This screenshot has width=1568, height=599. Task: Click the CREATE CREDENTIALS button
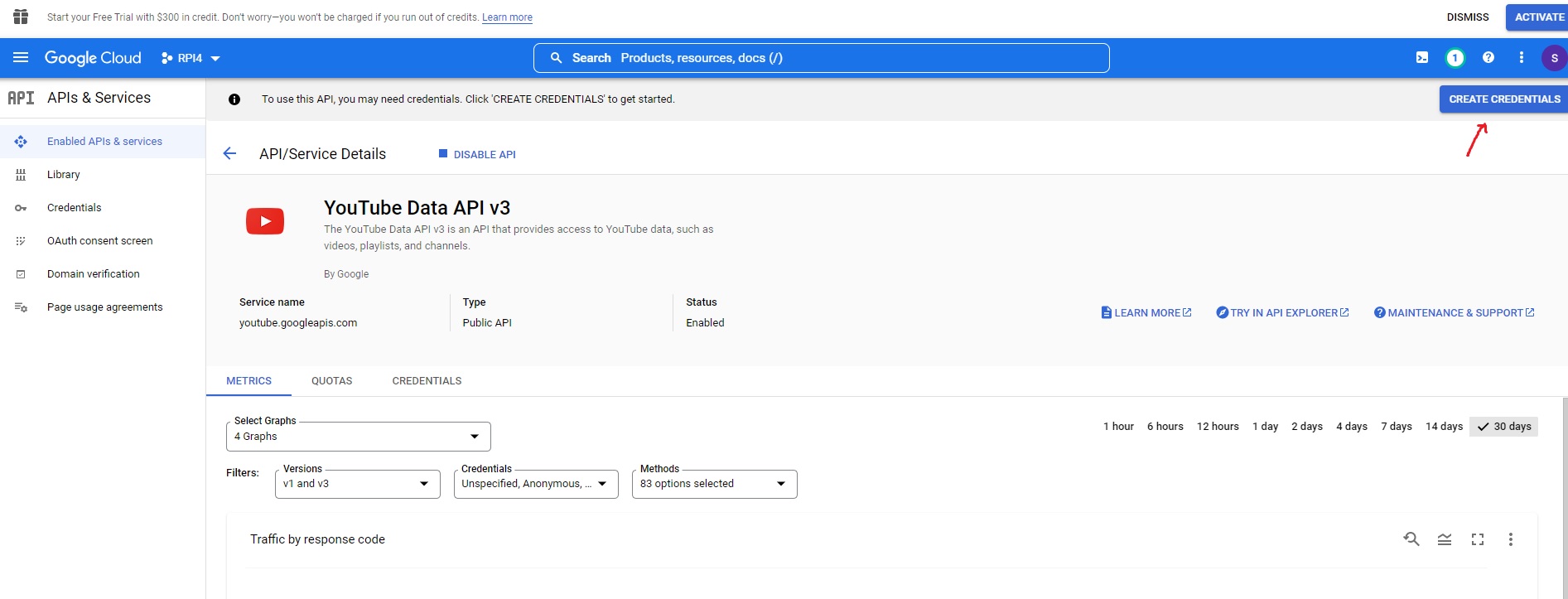1503,99
